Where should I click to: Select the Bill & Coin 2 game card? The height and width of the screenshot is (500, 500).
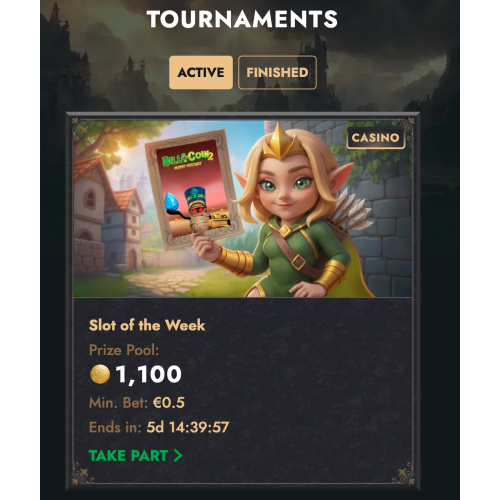point(194,189)
